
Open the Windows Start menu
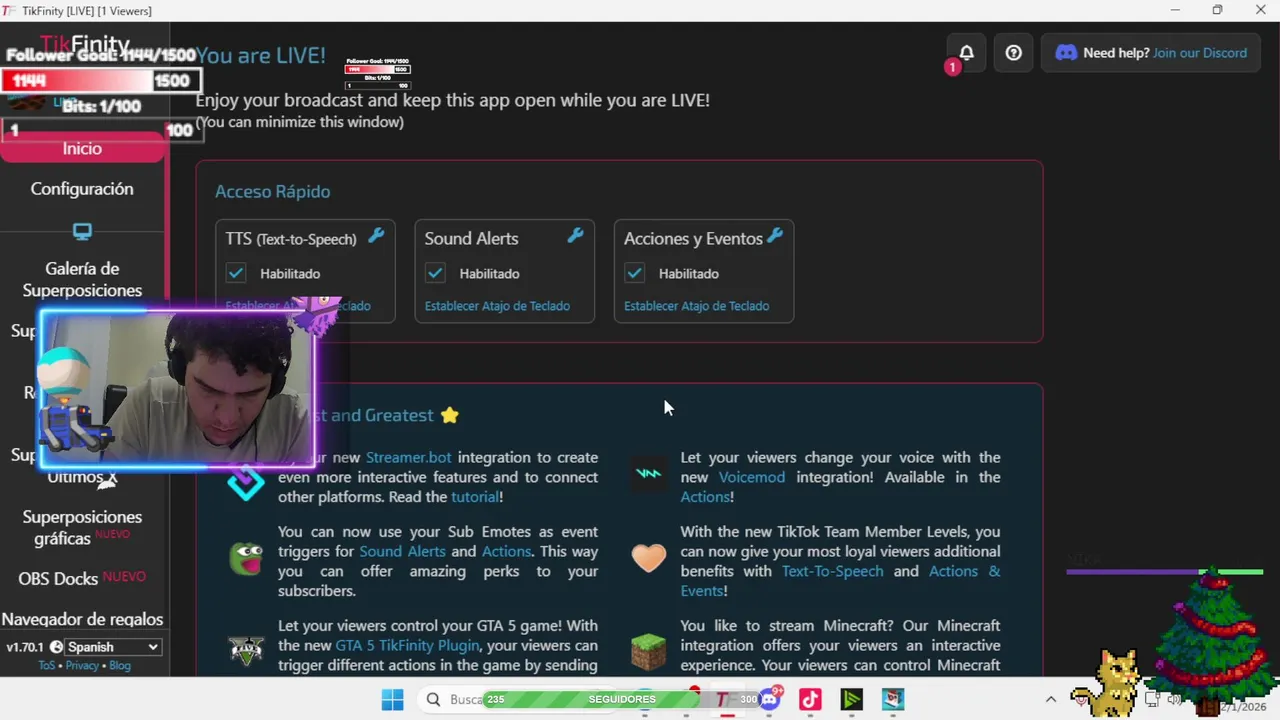pos(392,700)
